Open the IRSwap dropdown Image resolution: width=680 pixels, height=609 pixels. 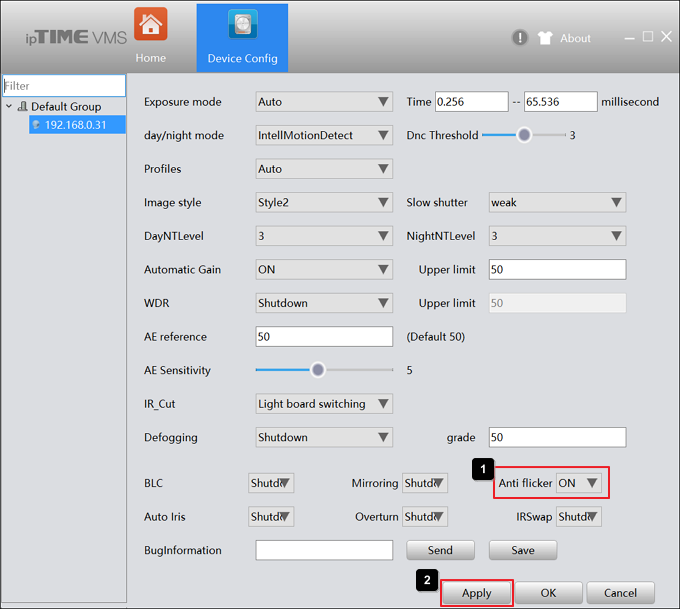coord(579,517)
